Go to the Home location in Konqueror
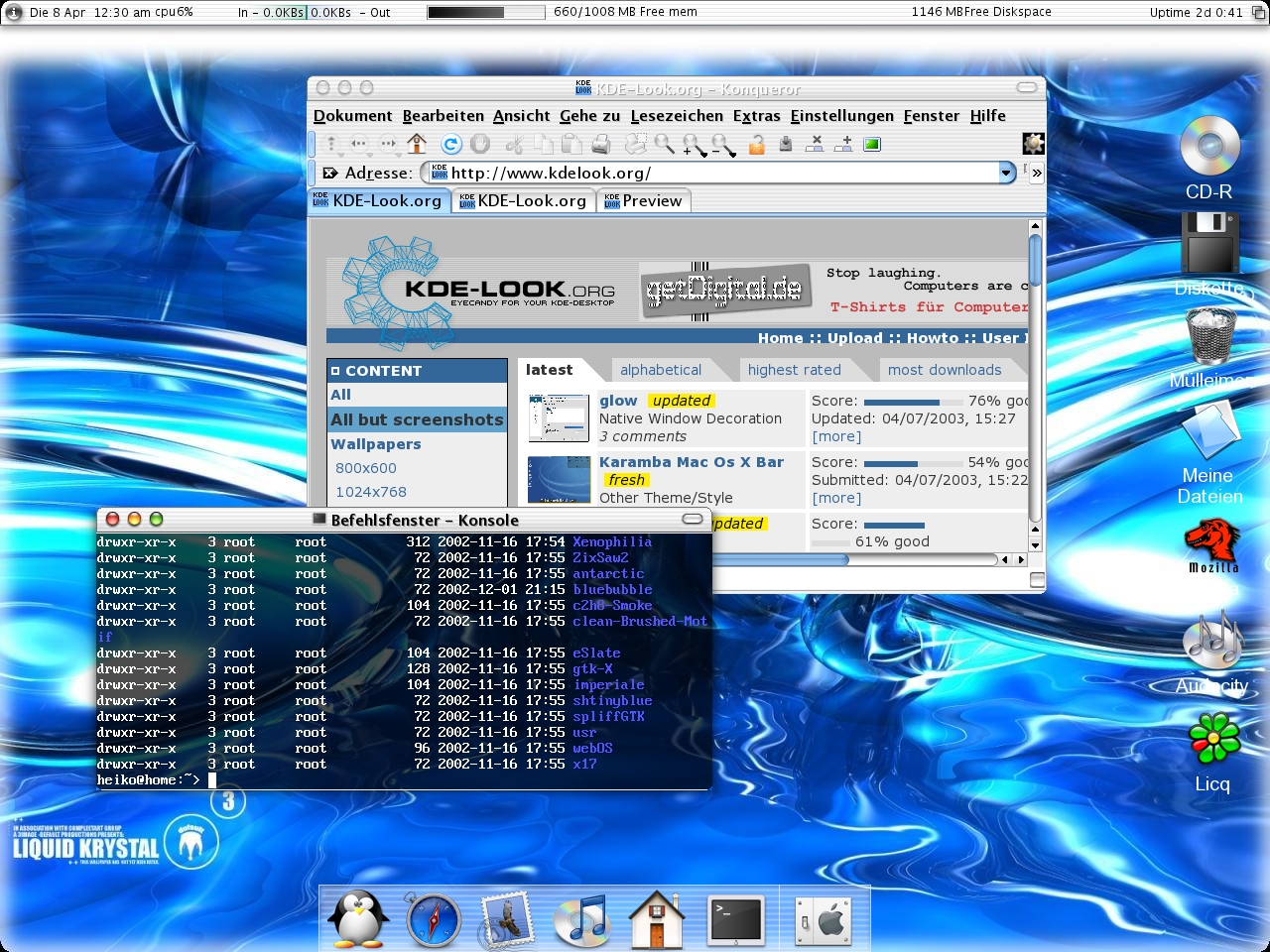The width and height of the screenshot is (1270, 952). (417, 144)
